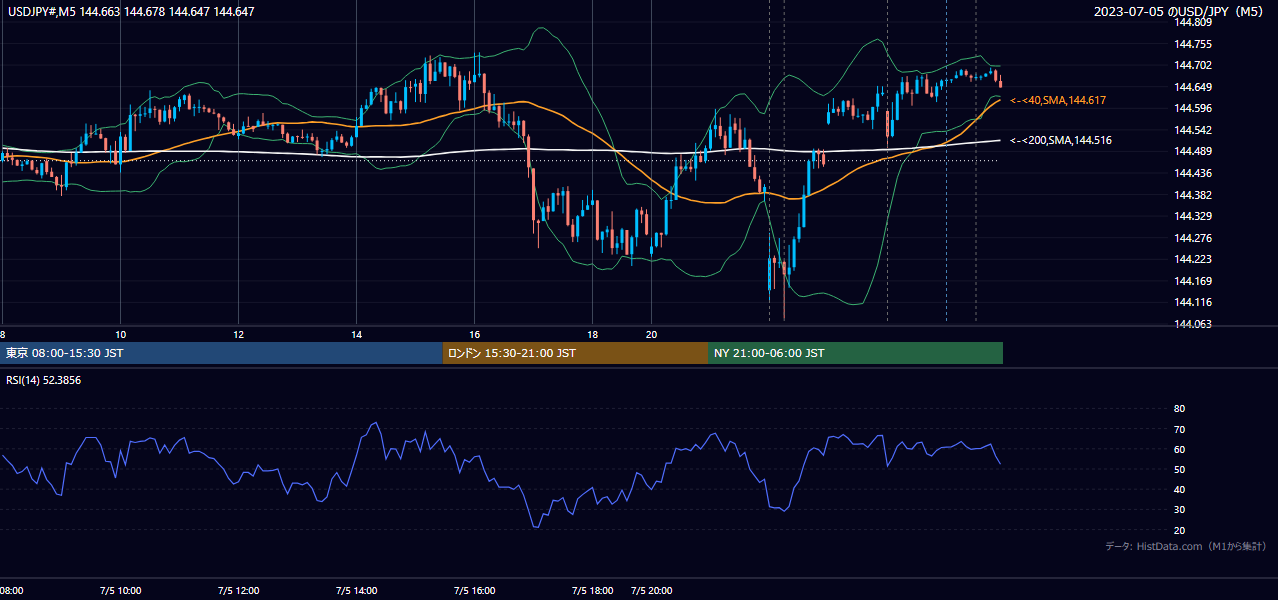Click the bare '18' hour tick on candlestick chart
Image resolution: width=1278 pixels, height=600 pixels.
tap(592, 334)
